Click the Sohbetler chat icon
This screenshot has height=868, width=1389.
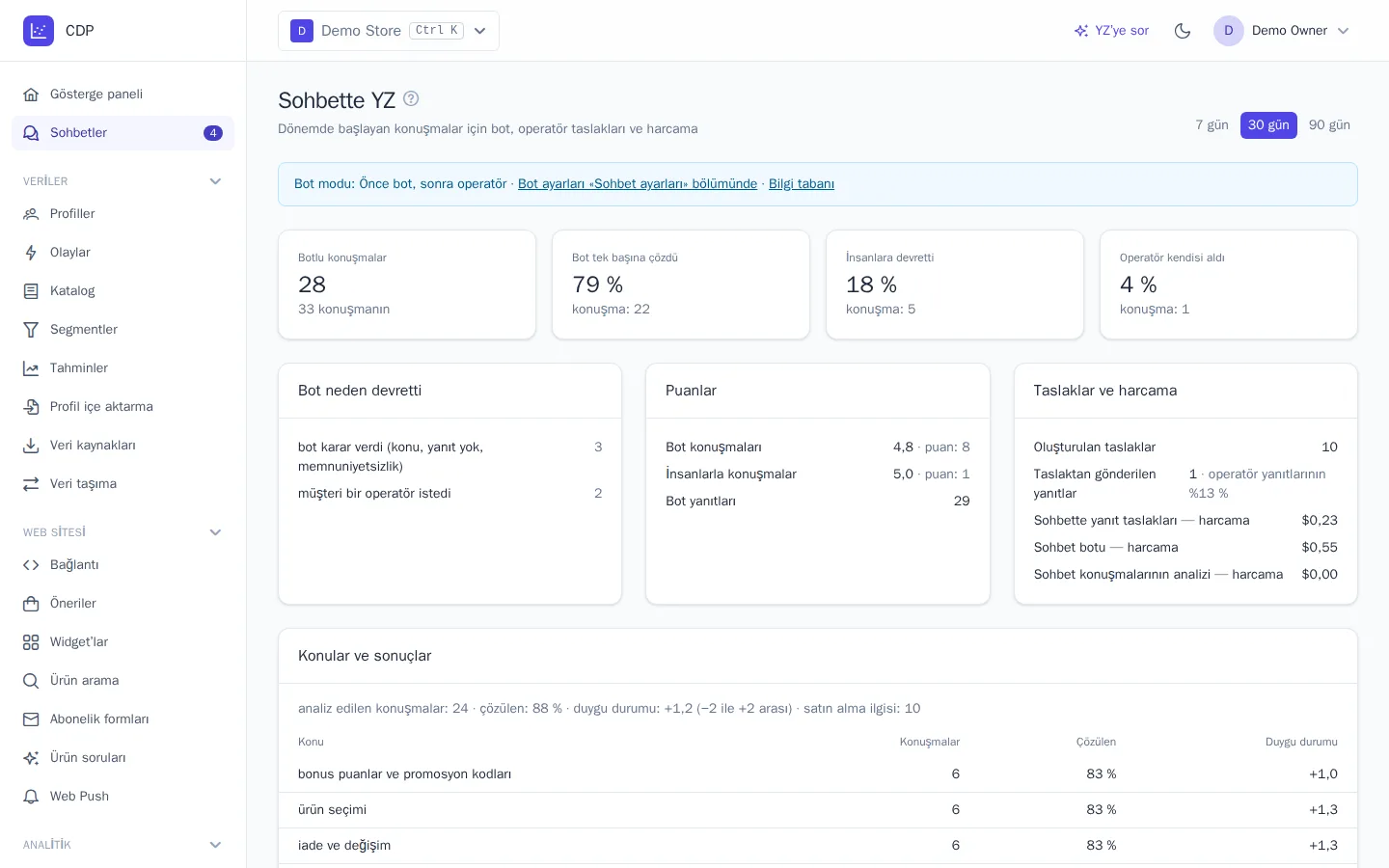[x=31, y=133]
